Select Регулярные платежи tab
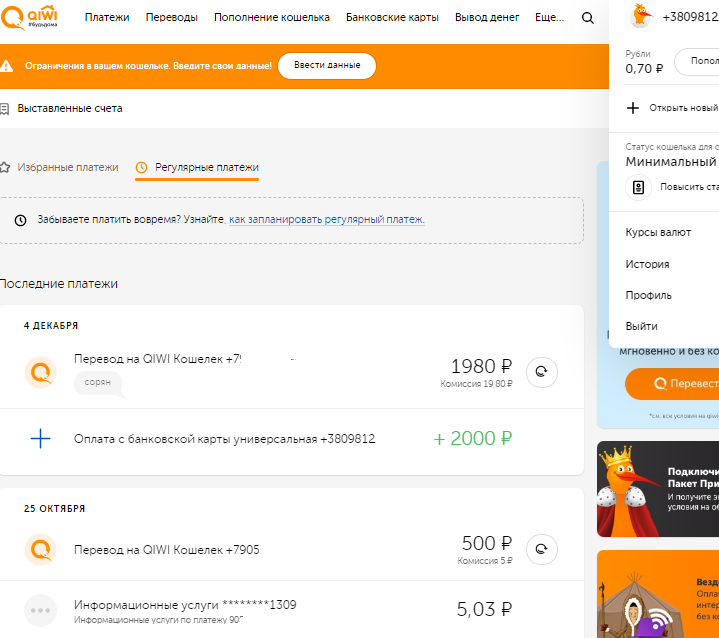This screenshot has height=638, width=719. (x=197, y=168)
